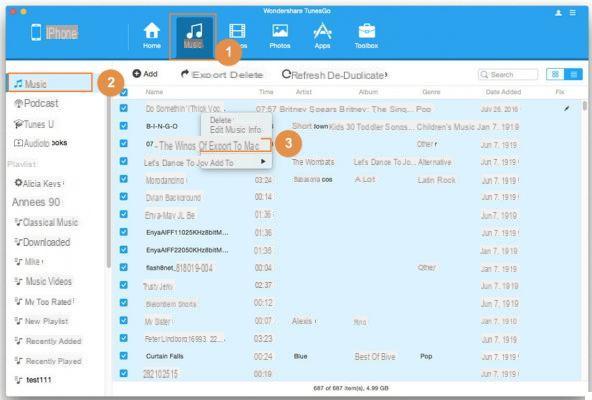Click the De-Duplicate toolbar button

tap(357, 75)
